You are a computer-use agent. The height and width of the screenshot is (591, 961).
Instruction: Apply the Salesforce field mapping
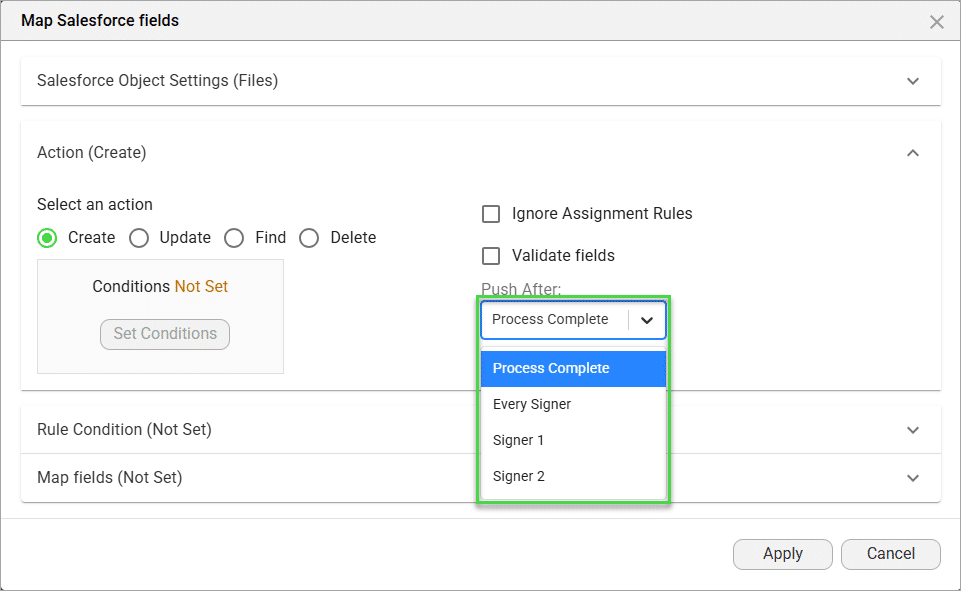click(782, 553)
